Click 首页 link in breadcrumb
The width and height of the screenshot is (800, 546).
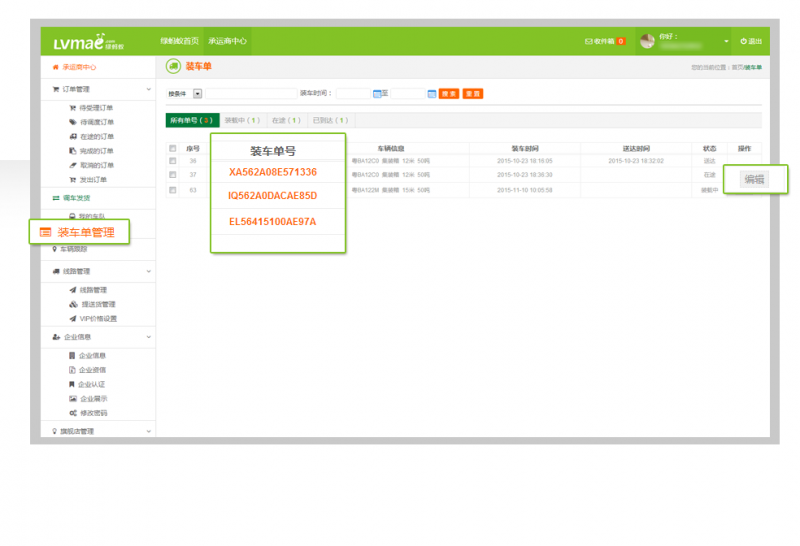[737, 67]
